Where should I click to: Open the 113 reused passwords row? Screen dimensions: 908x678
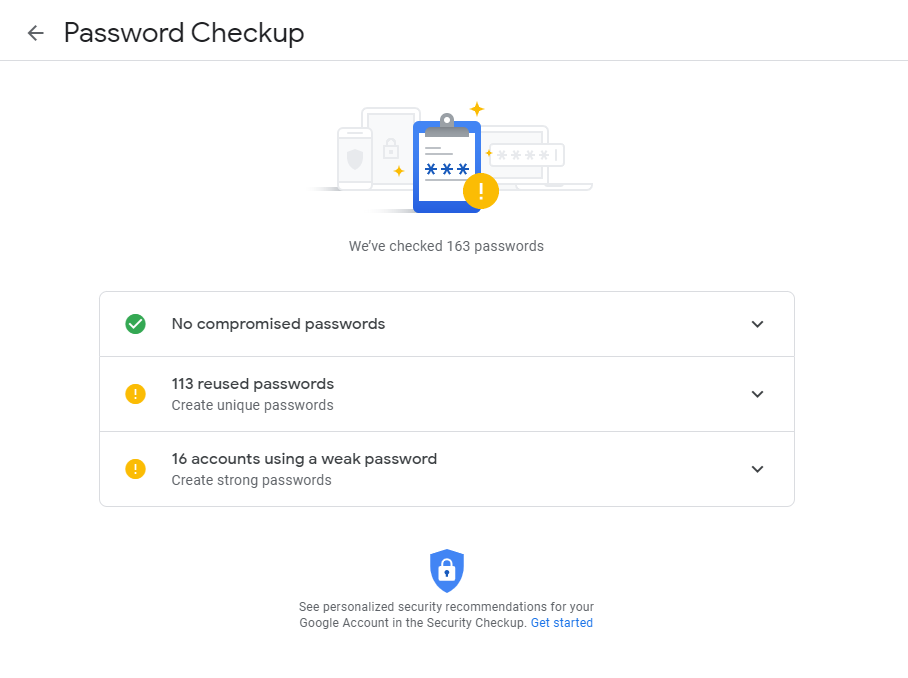tap(446, 394)
